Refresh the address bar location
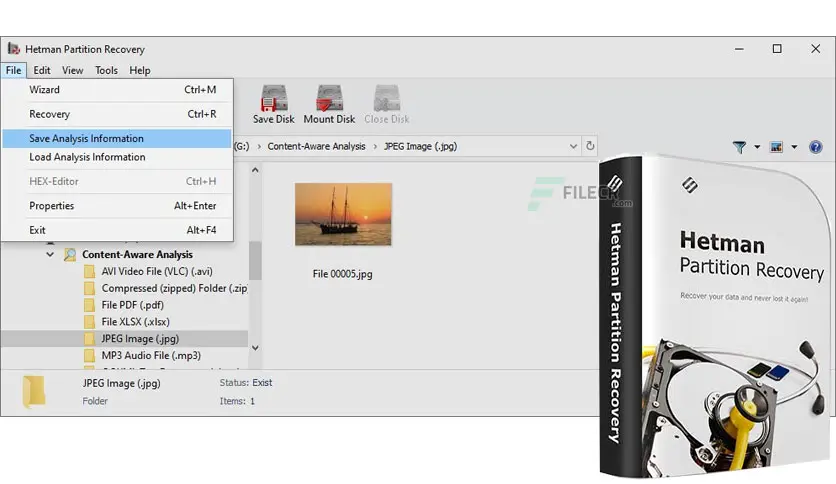Viewport: 836px width, 484px height. tap(590, 146)
